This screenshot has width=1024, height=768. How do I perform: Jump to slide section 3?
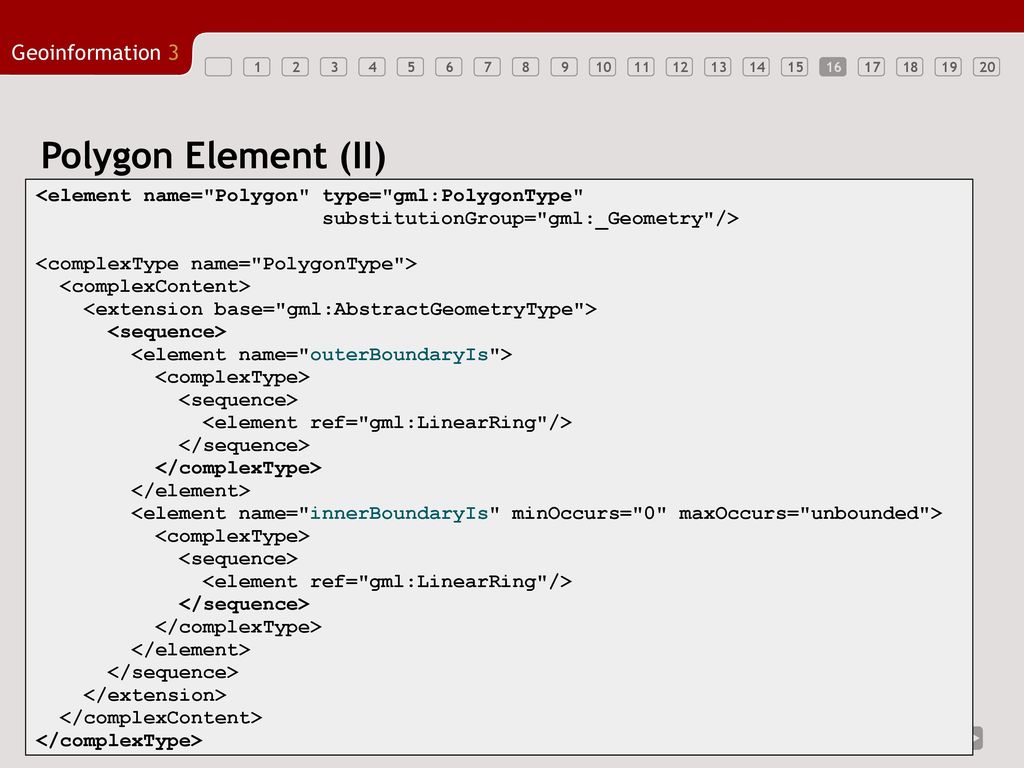334,67
